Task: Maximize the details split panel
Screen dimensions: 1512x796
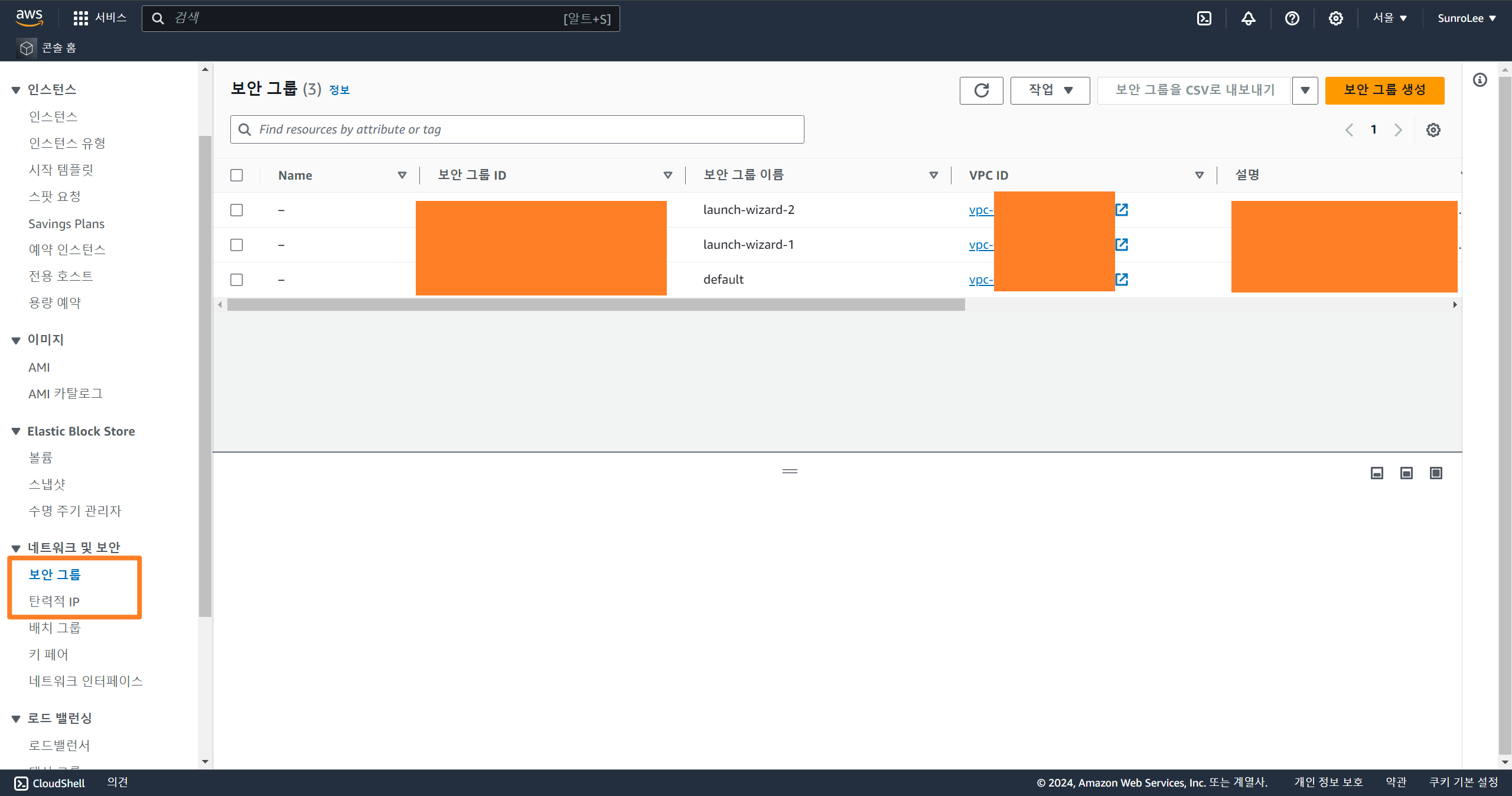Action: [1436, 473]
